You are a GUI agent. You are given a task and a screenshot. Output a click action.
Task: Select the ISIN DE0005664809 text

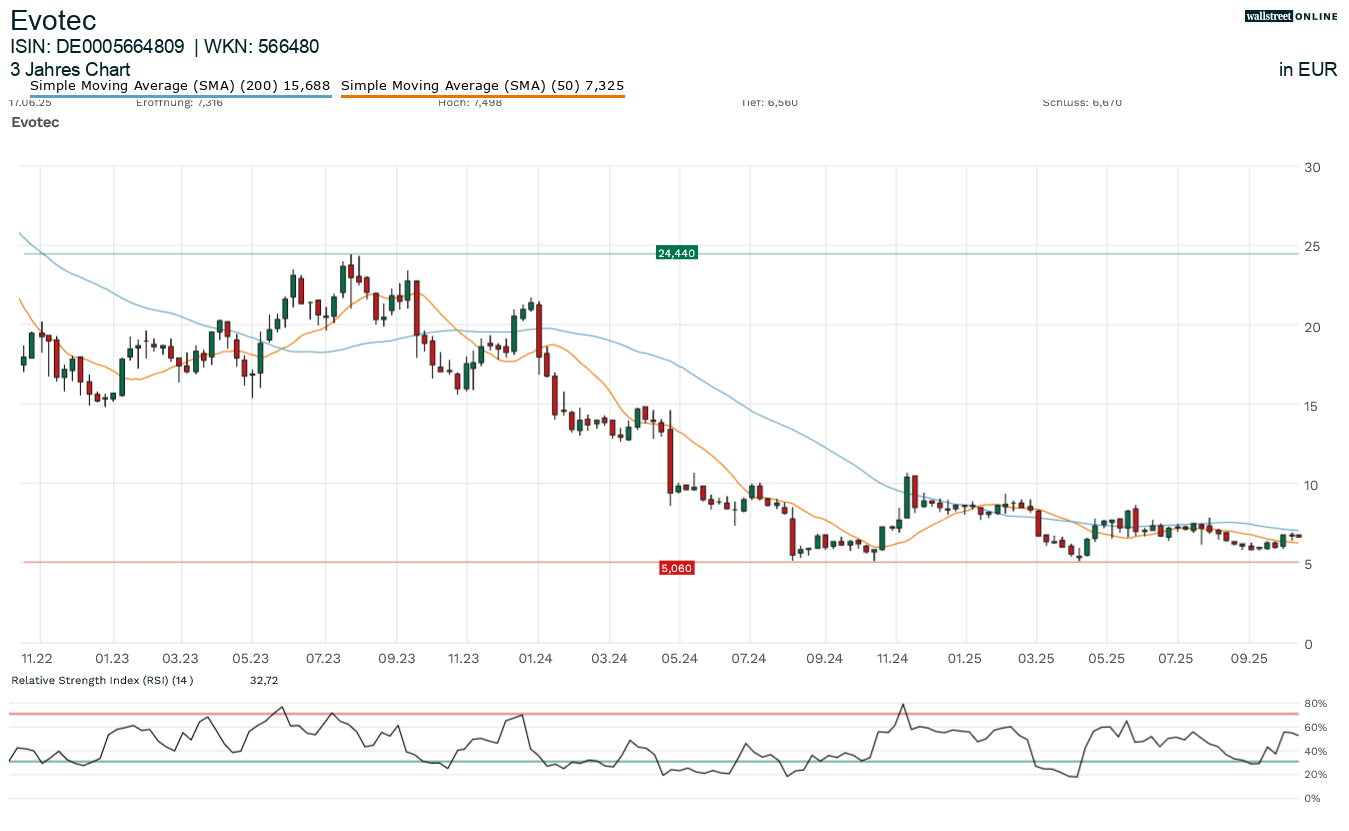click(97, 46)
